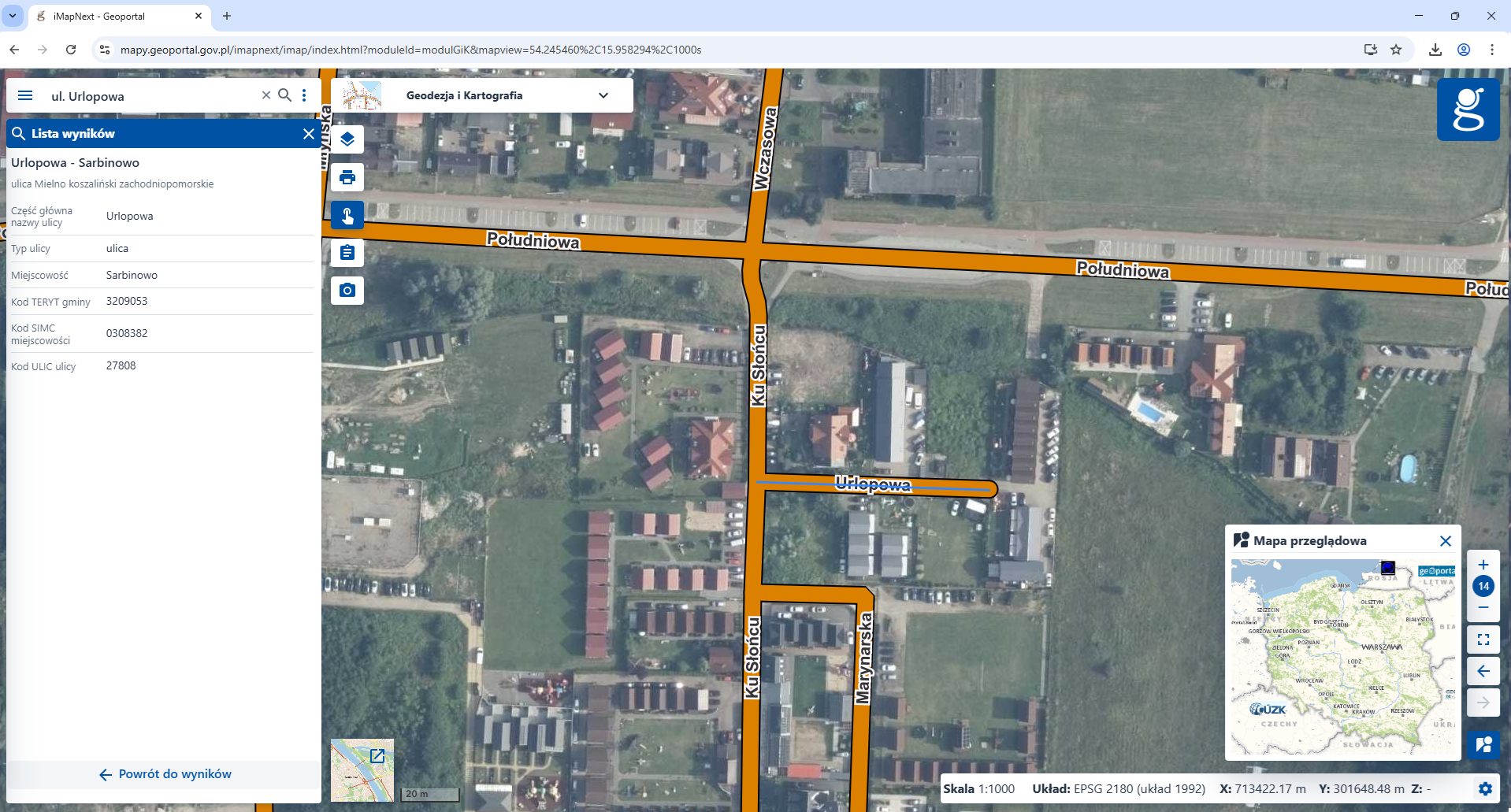Select the screenshot camera tool
This screenshot has height=812, width=1511.
click(347, 290)
